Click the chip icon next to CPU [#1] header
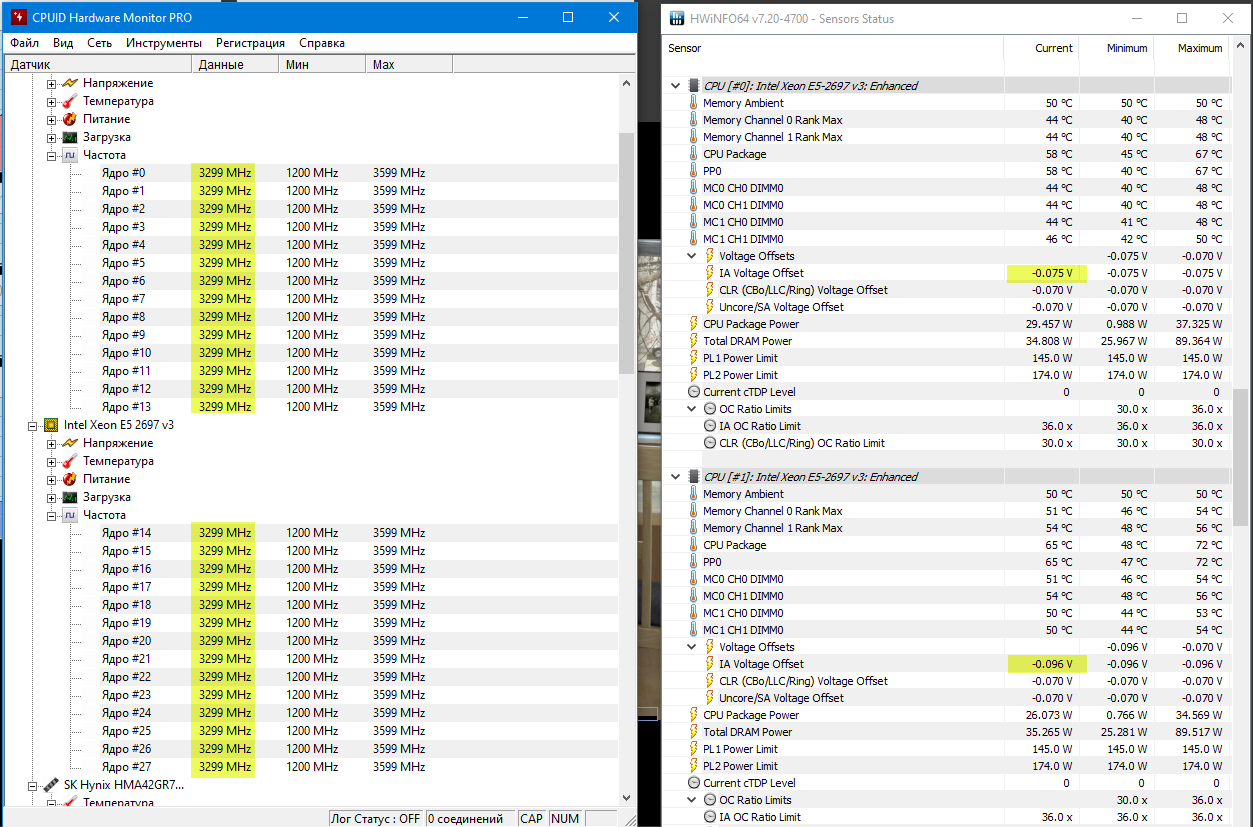This screenshot has width=1253, height=827. pyautogui.click(x=694, y=477)
